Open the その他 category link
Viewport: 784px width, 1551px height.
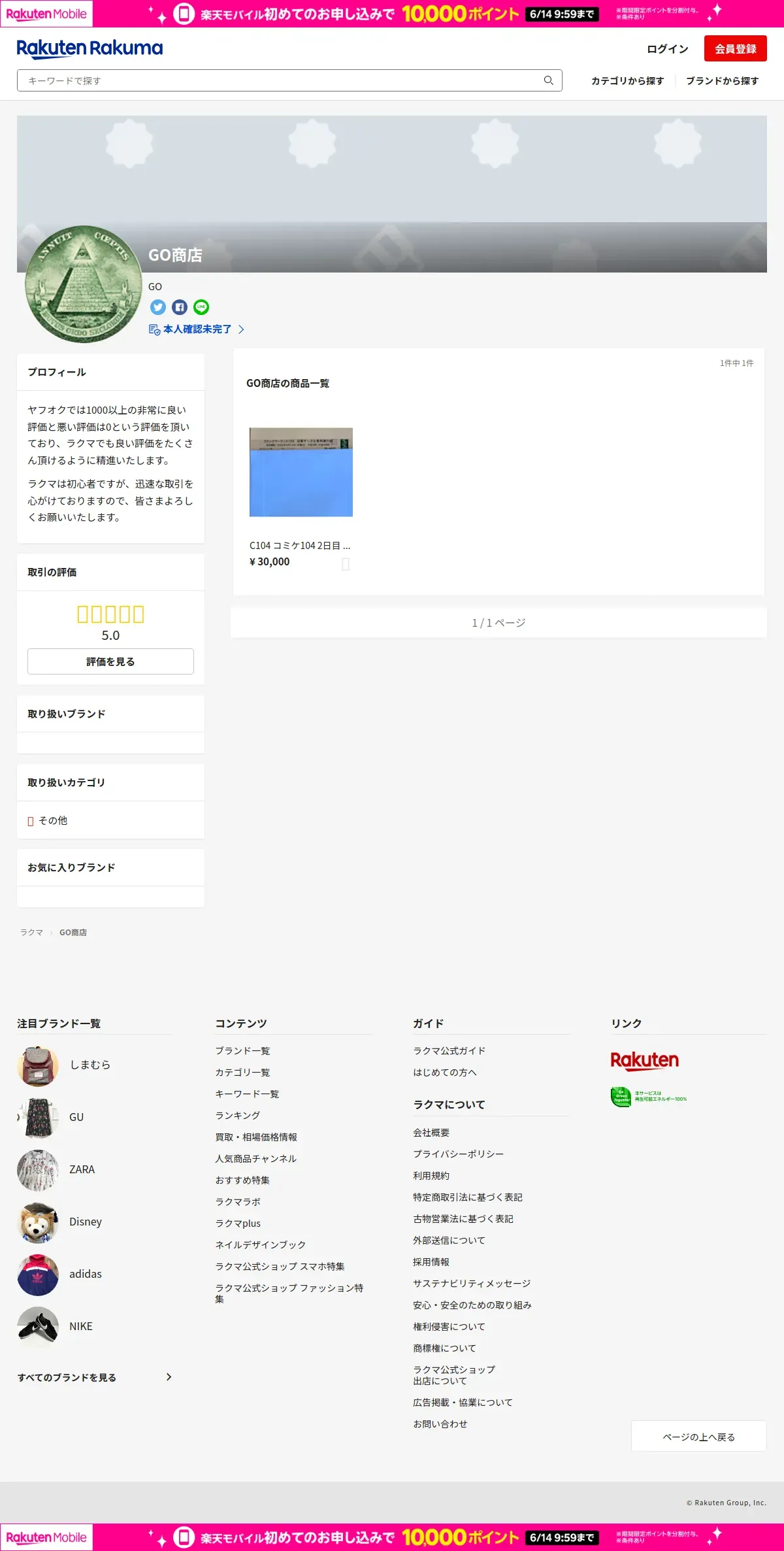(53, 820)
